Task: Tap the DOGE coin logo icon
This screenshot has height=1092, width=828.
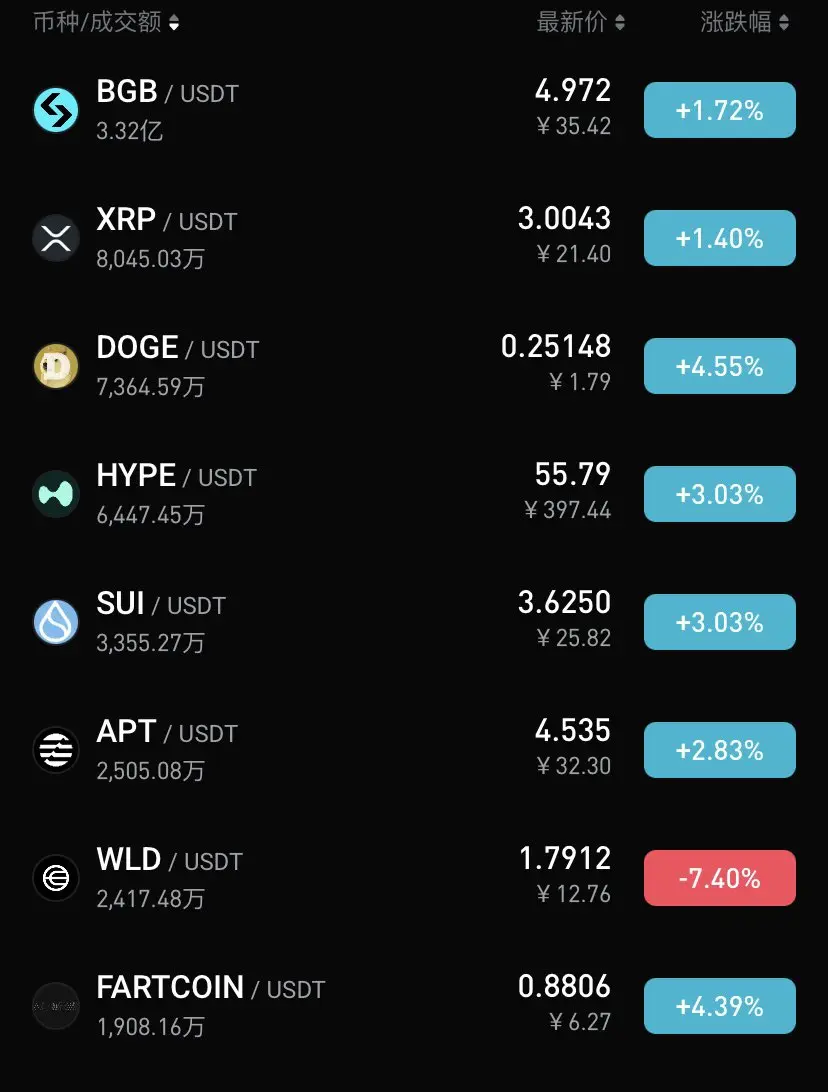Action: 56,366
